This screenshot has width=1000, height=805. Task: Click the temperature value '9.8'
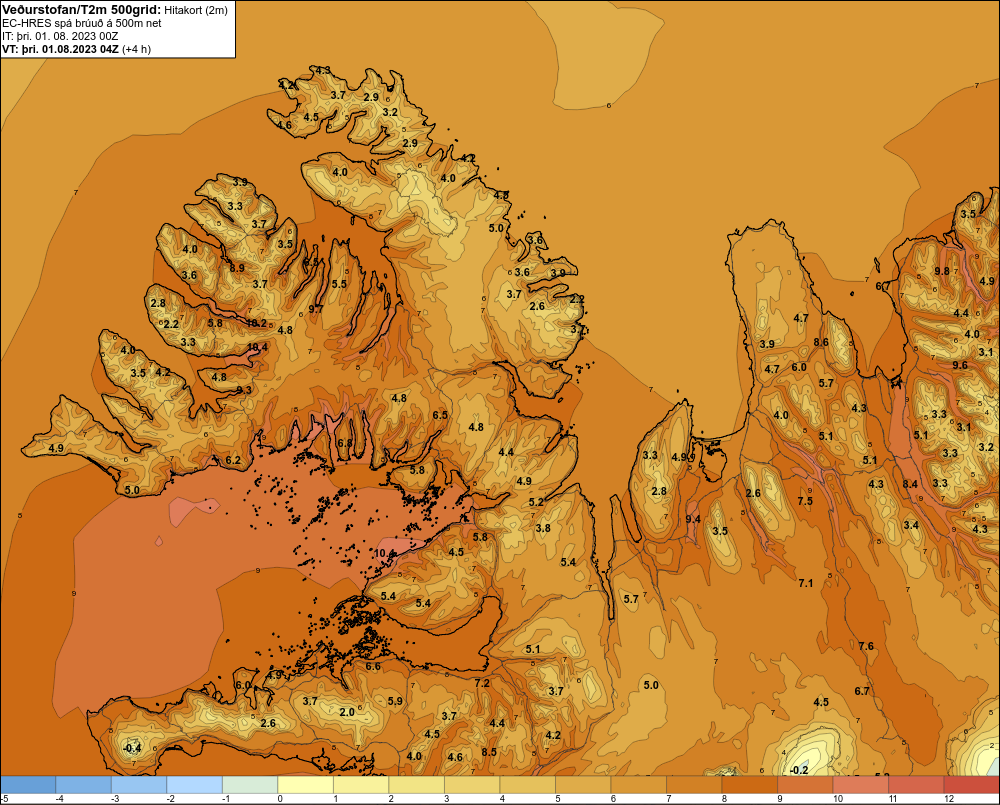pyautogui.click(x=942, y=271)
